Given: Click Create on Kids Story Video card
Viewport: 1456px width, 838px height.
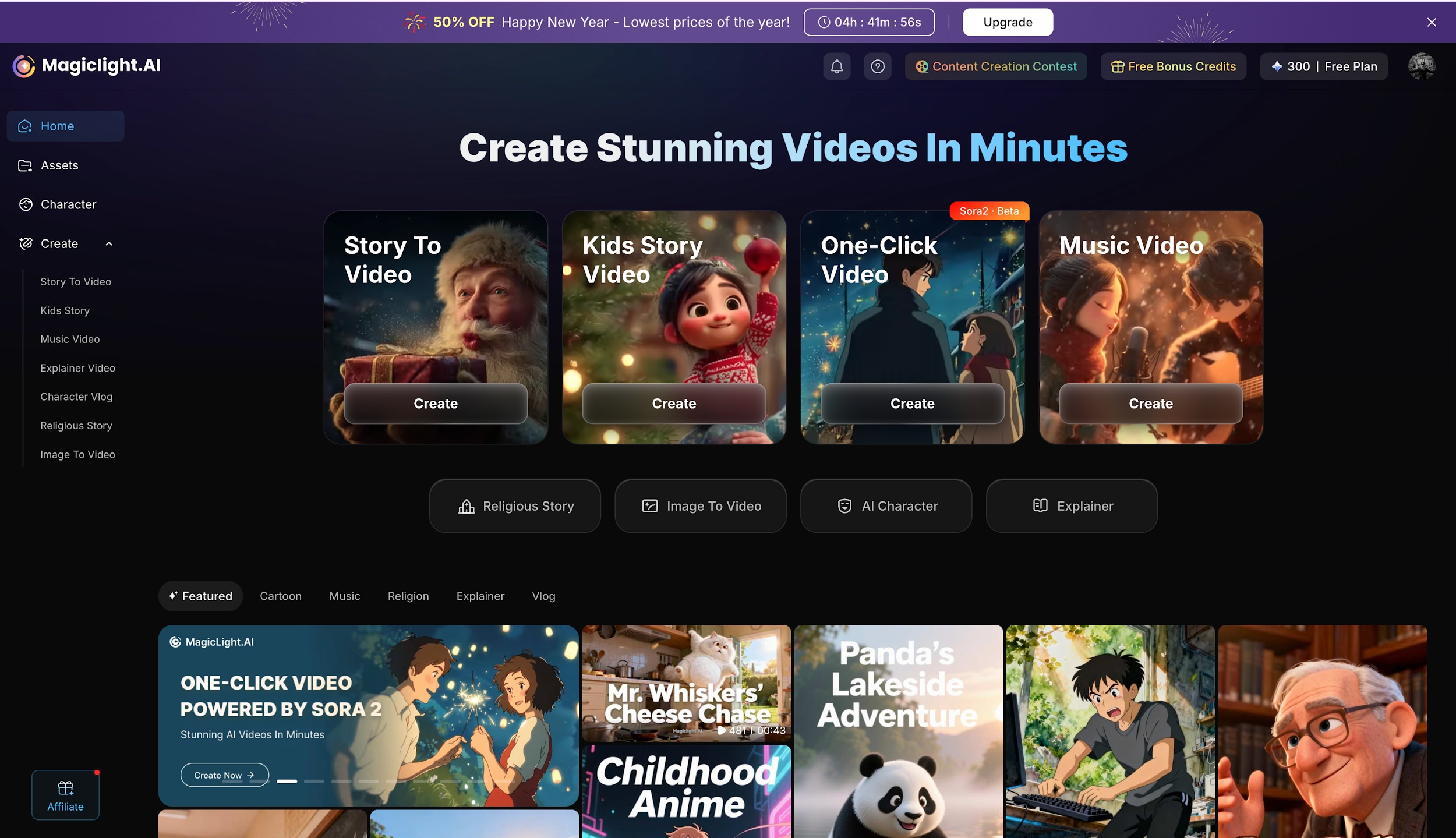Looking at the screenshot, I should [674, 403].
